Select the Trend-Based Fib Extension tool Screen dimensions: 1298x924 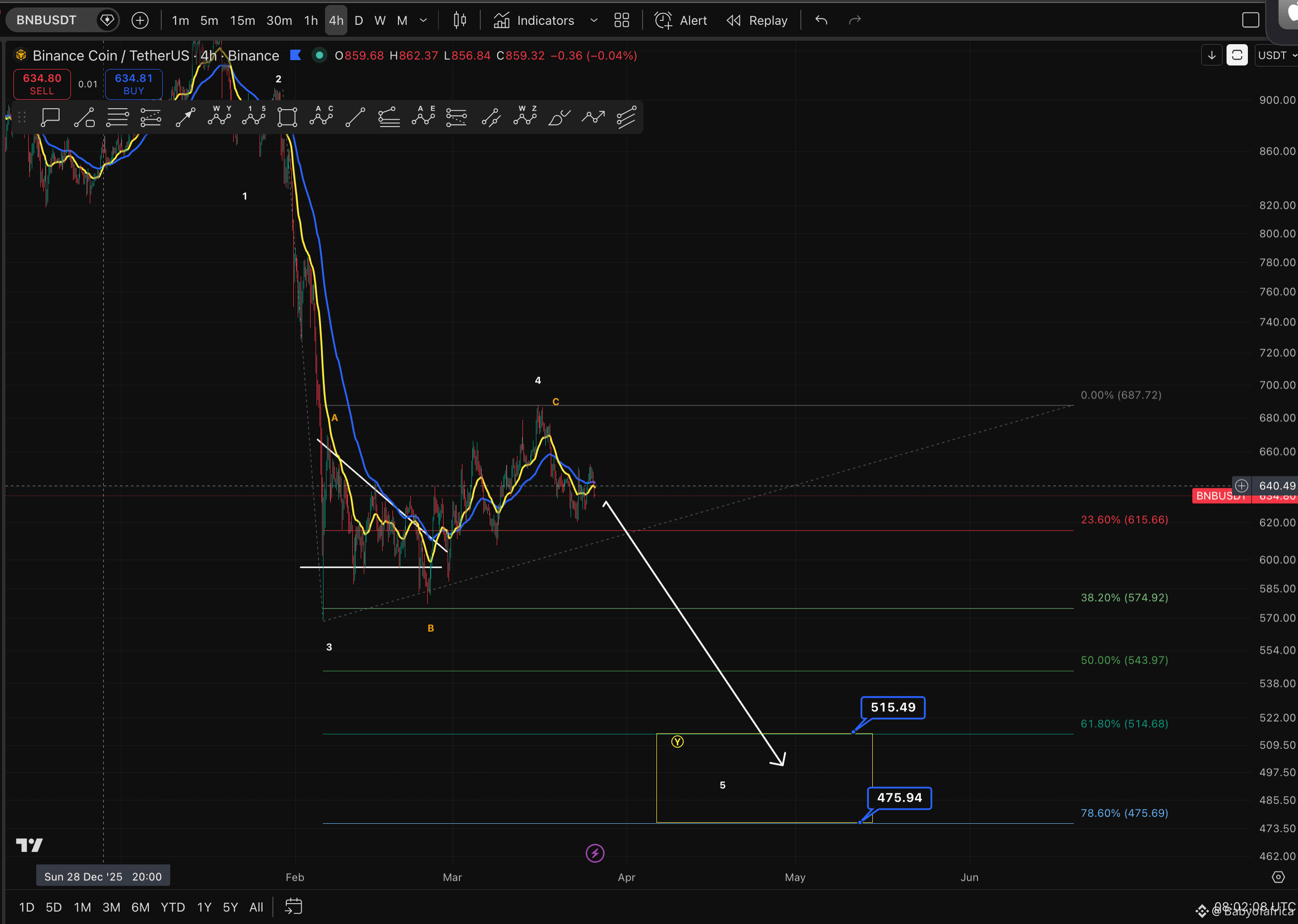[151, 117]
